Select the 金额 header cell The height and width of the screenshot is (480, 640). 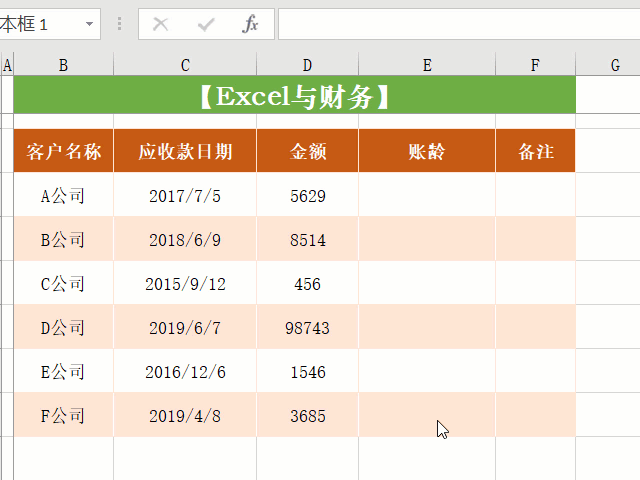tap(307, 151)
